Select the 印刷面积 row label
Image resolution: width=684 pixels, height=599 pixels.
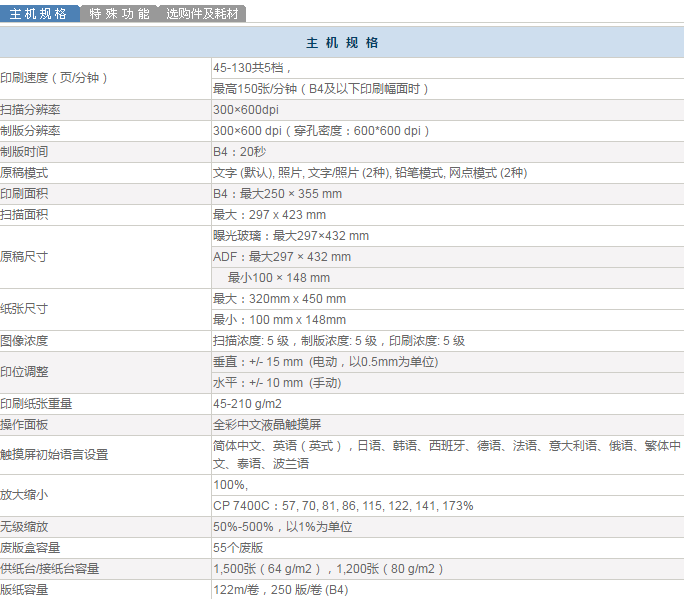[x=24, y=194]
